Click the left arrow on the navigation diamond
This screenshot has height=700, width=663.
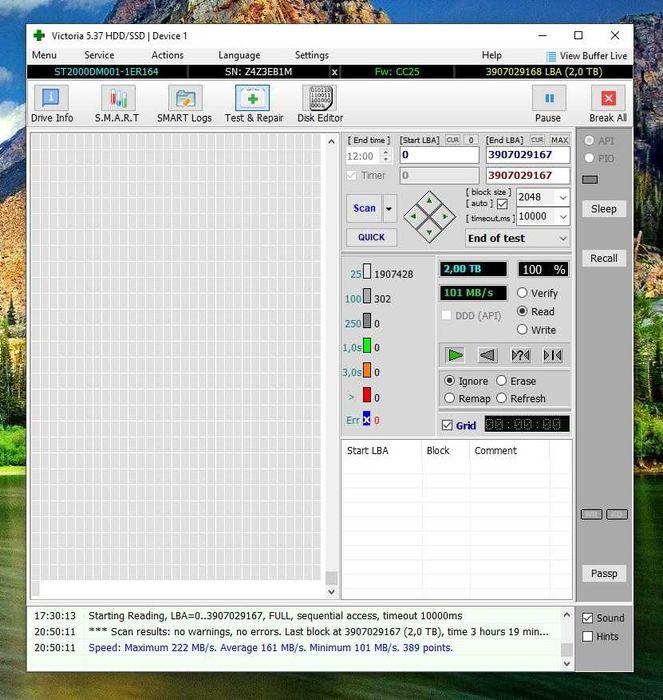pos(413,217)
